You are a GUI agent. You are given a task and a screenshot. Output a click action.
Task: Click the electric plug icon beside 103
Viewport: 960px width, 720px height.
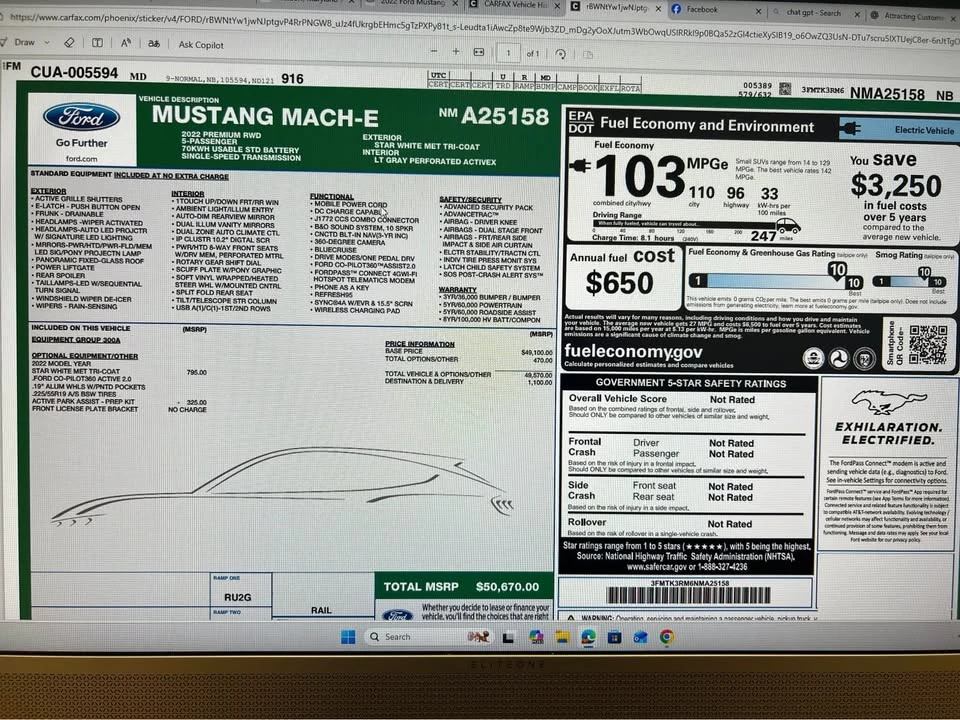coord(580,165)
